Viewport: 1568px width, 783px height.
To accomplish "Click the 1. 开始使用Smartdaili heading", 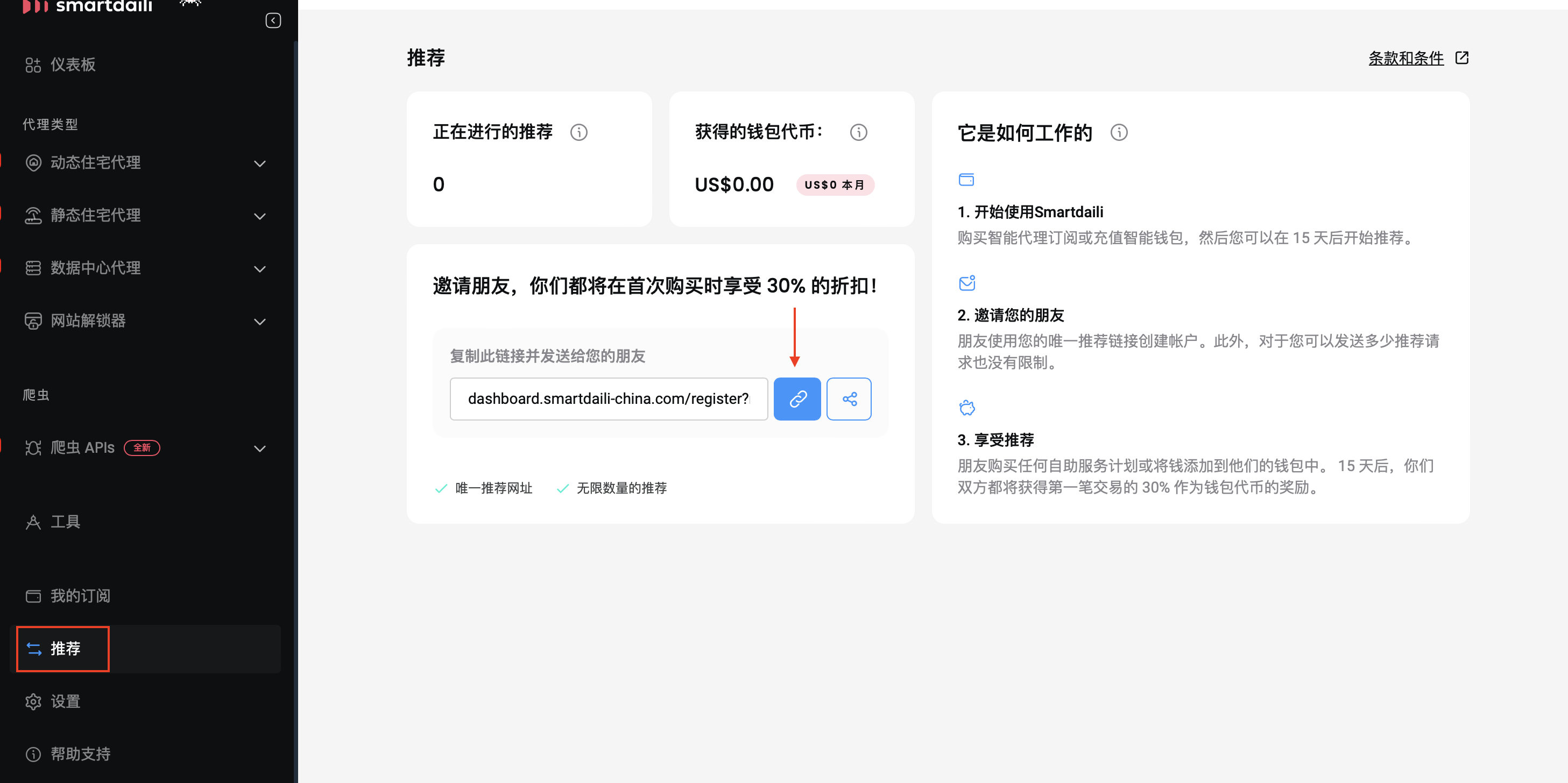I will click(x=1030, y=212).
